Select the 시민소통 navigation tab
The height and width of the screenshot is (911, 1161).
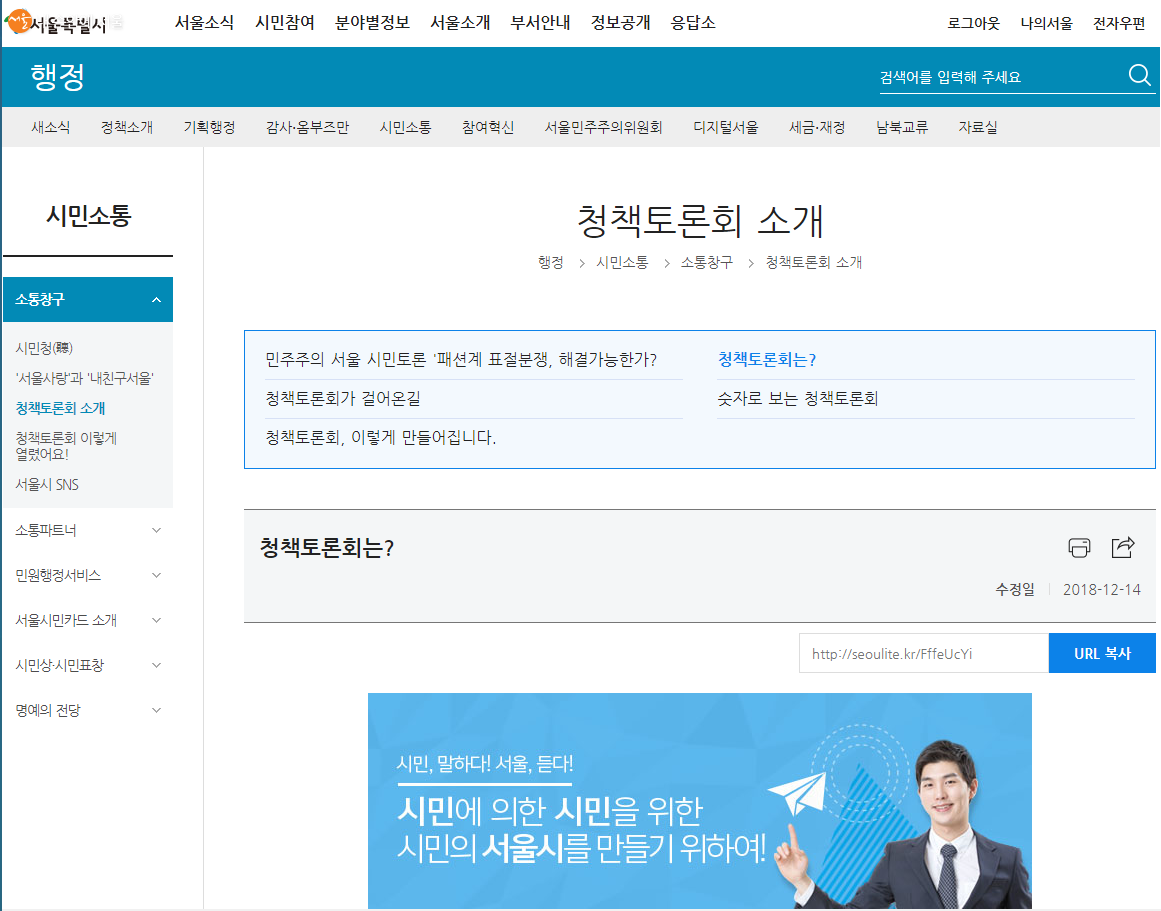pos(405,127)
